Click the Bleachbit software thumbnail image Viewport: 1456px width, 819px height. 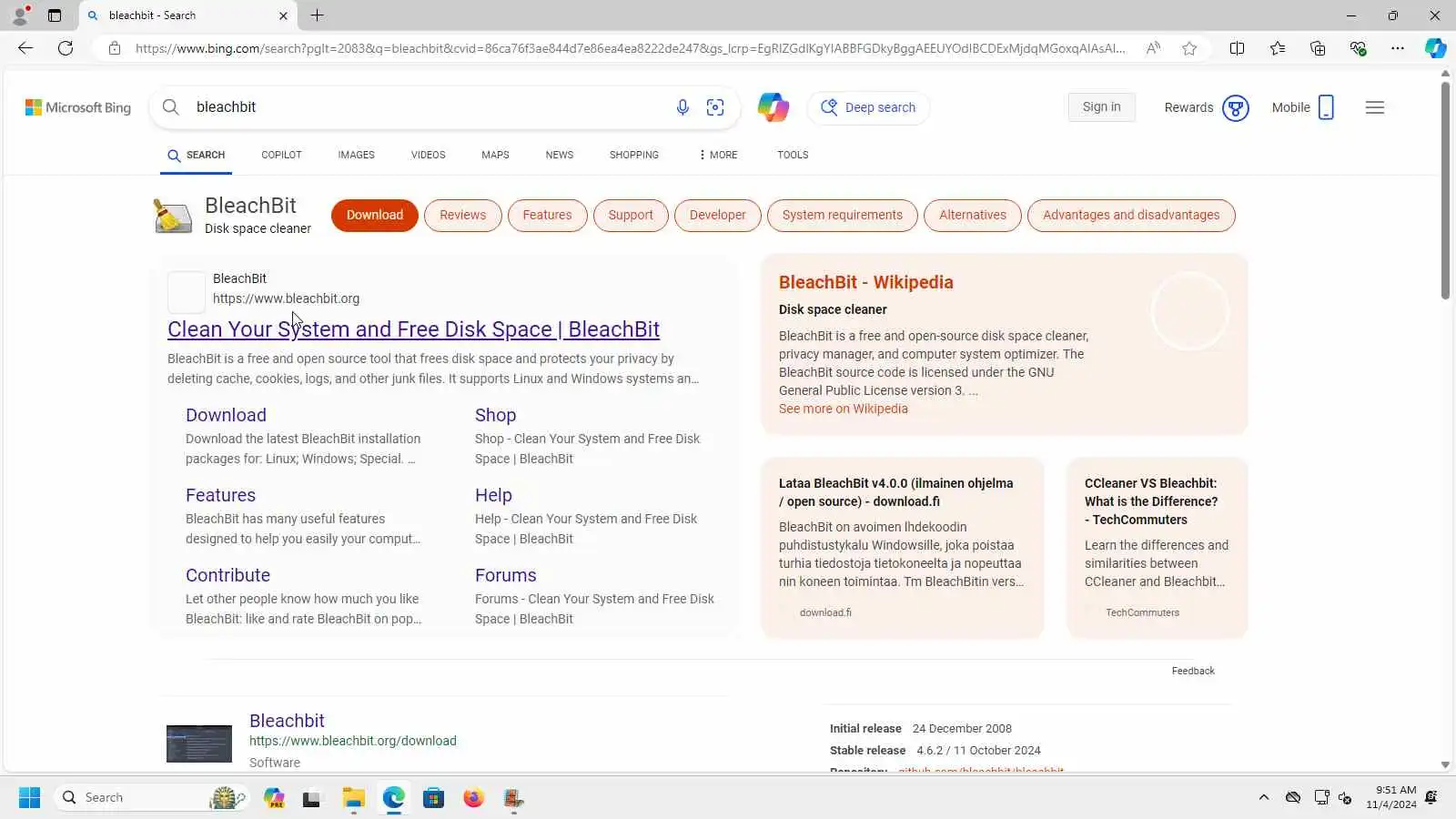199,743
